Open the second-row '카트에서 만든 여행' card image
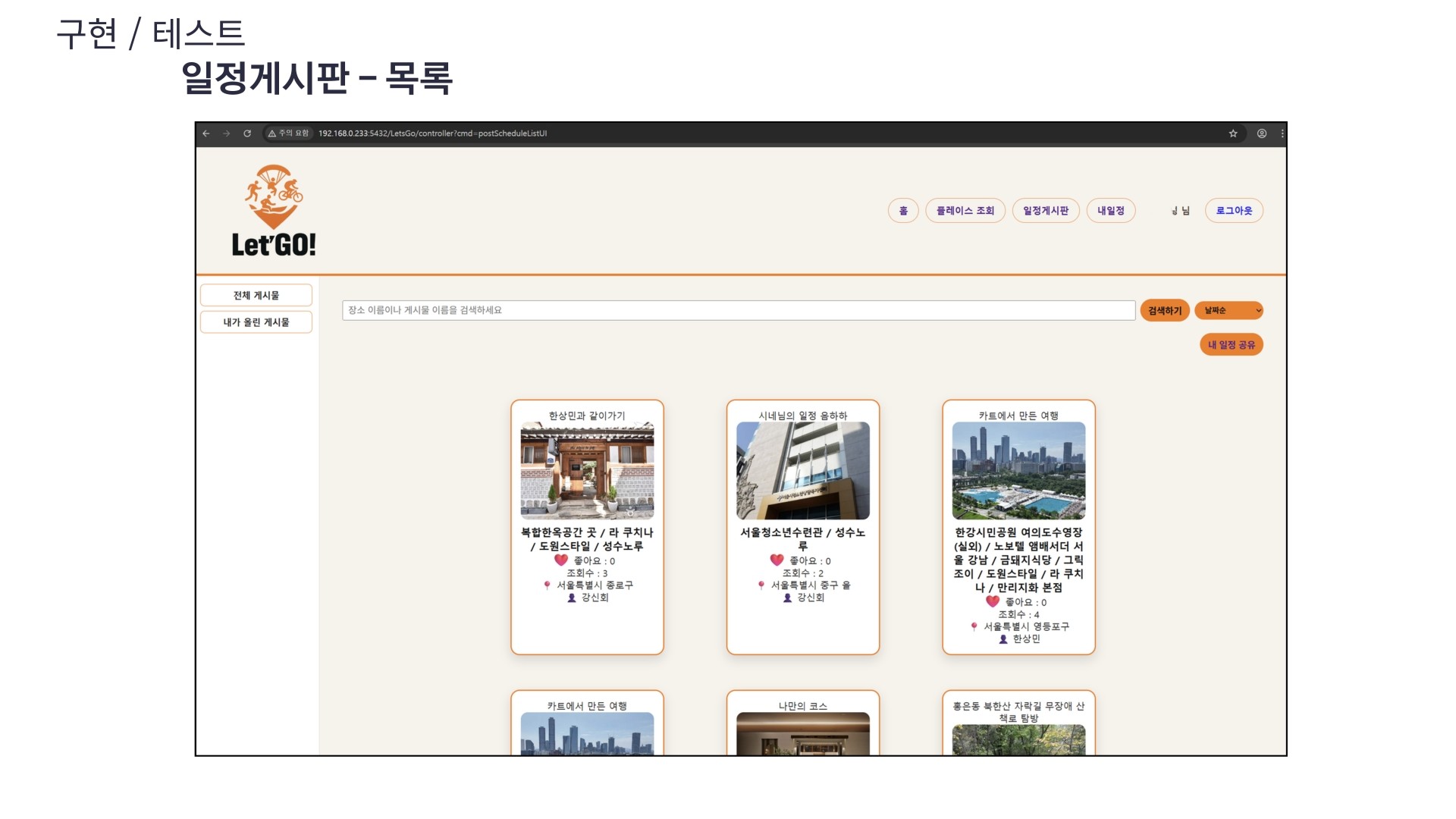The image size is (1456, 819). click(x=587, y=733)
